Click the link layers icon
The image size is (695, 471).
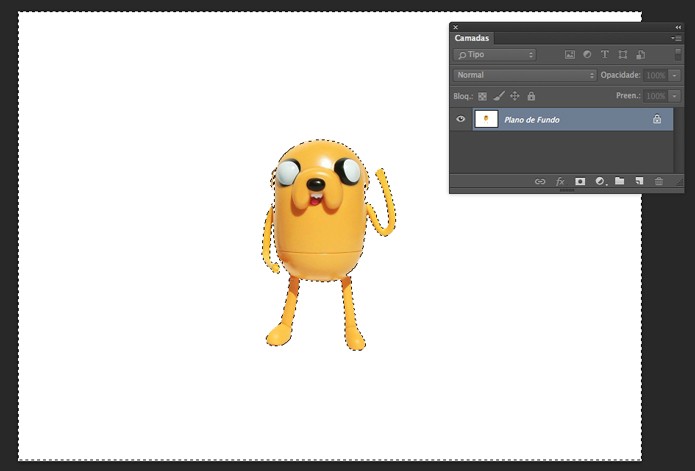click(x=539, y=181)
